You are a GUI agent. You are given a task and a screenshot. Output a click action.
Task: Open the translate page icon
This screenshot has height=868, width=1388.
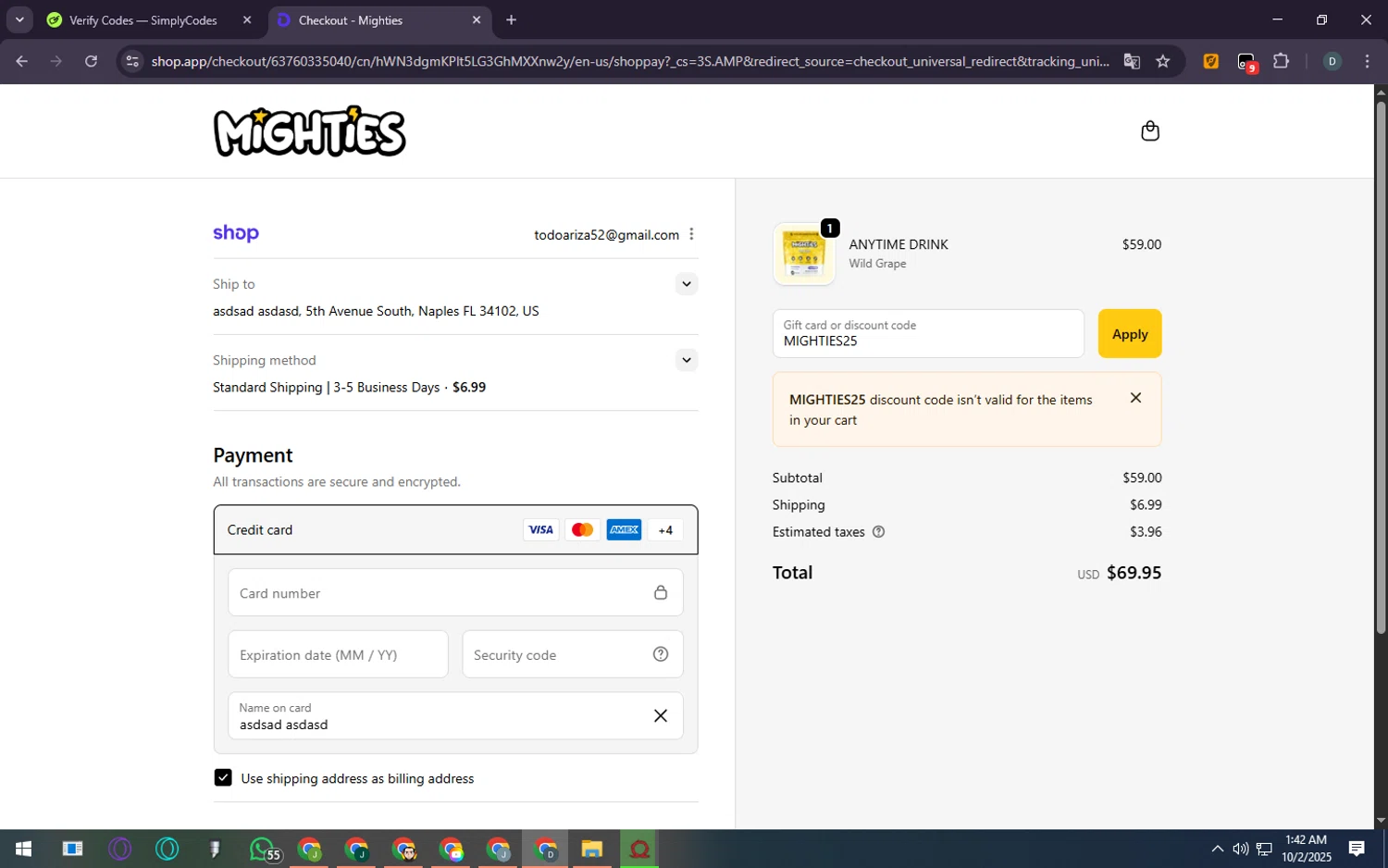coord(1132,61)
